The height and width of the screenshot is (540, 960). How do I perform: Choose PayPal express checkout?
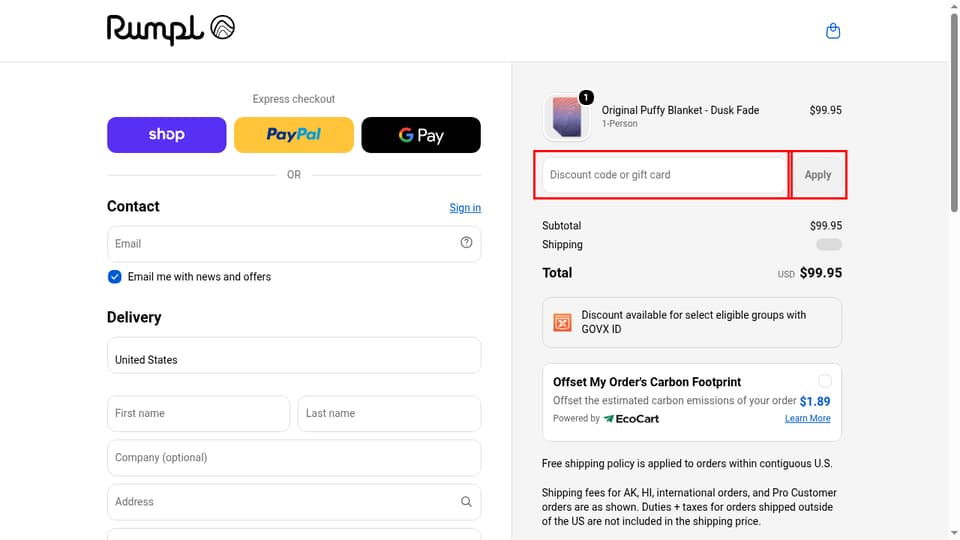click(x=294, y=135)
